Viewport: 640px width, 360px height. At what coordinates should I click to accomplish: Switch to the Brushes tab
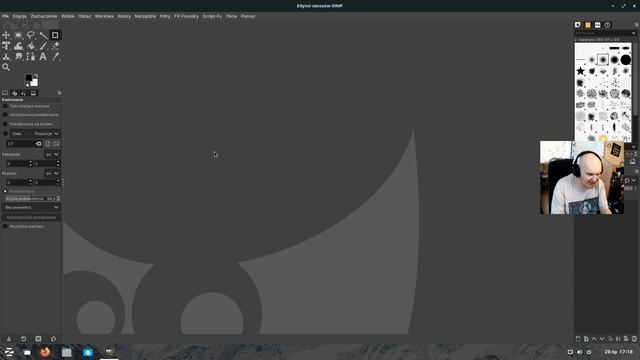point(578,25)
